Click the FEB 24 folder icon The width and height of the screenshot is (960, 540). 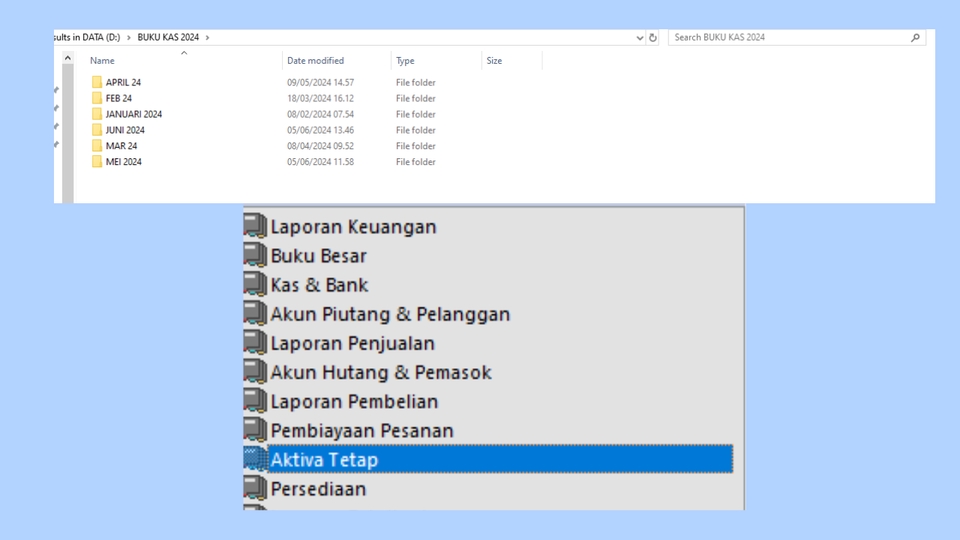[97, 98]
